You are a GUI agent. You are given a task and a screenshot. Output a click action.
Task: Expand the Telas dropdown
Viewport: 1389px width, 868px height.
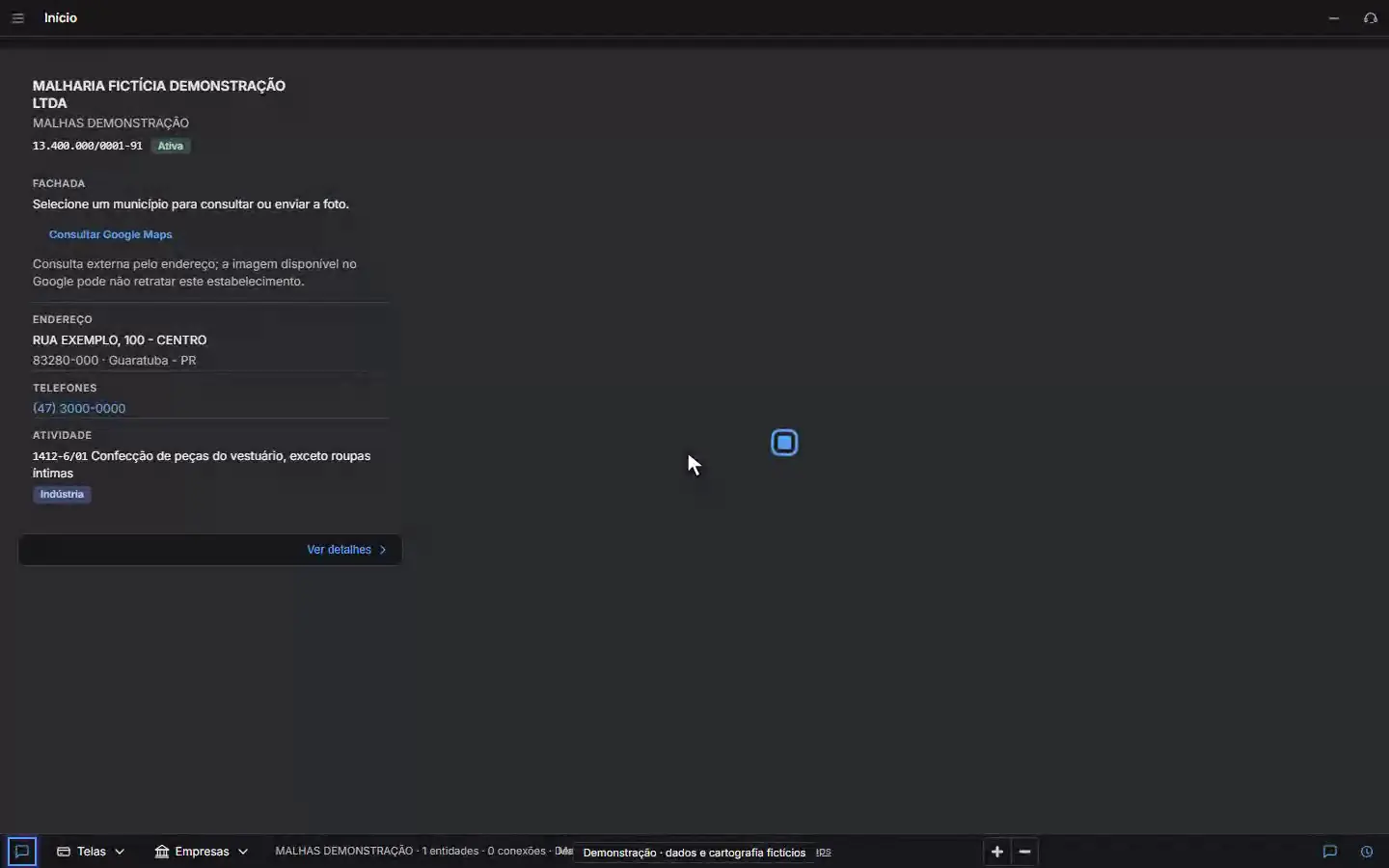(91, 852)
